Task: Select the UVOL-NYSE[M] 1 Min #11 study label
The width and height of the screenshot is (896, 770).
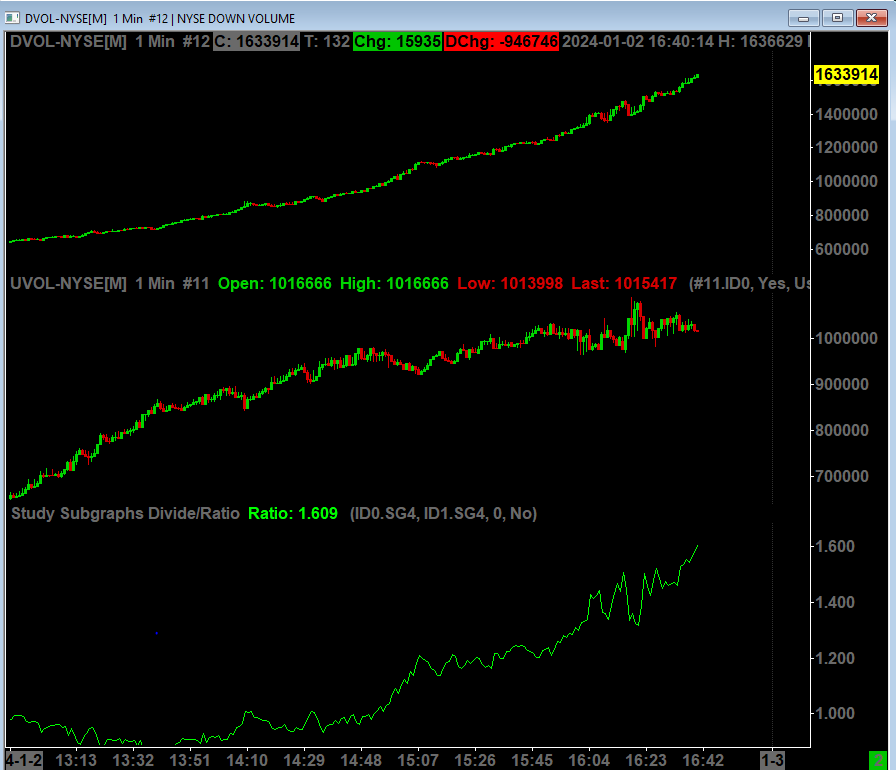Action: click(110, 283)
